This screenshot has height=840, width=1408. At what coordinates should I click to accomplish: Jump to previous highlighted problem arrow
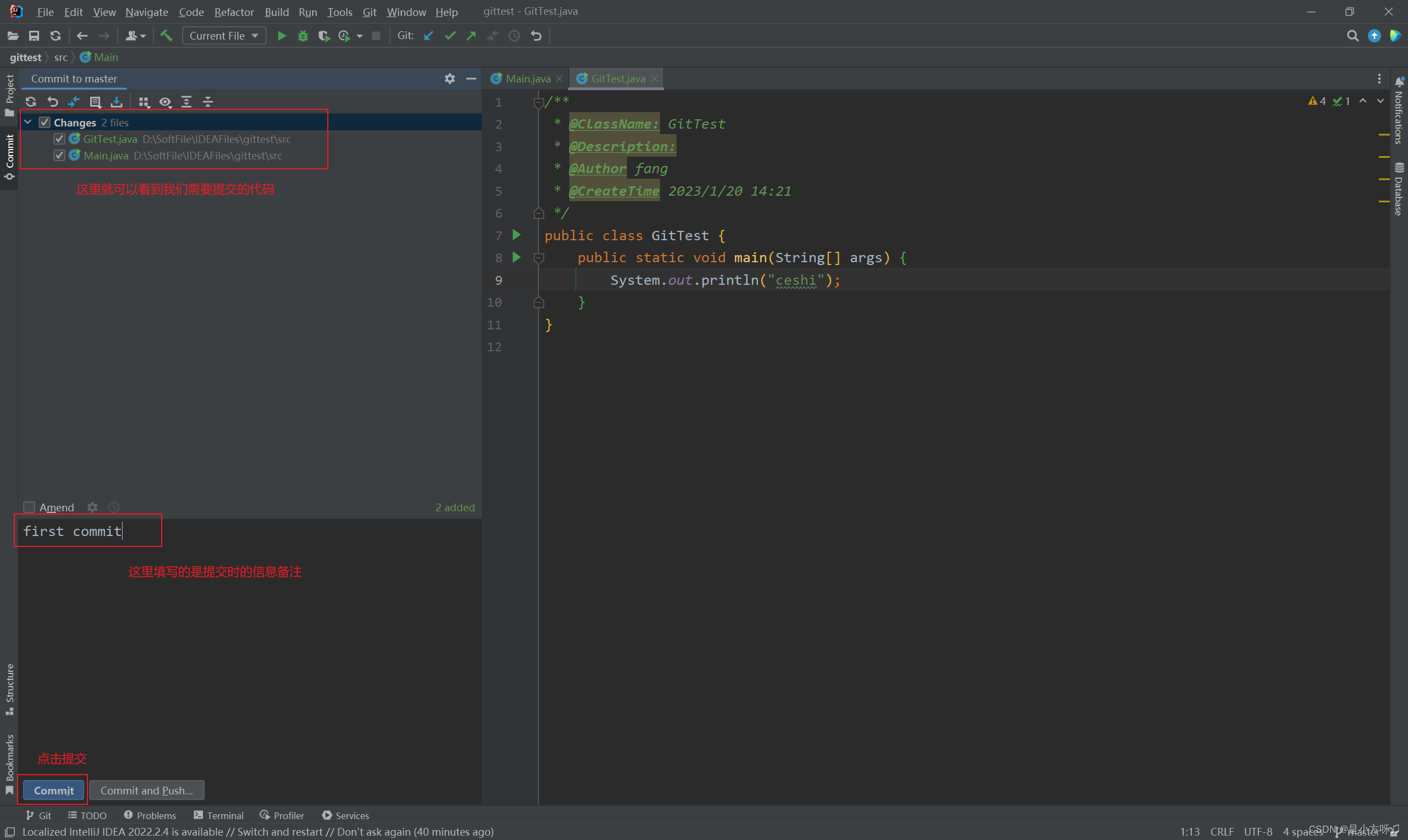point(1363,101)
